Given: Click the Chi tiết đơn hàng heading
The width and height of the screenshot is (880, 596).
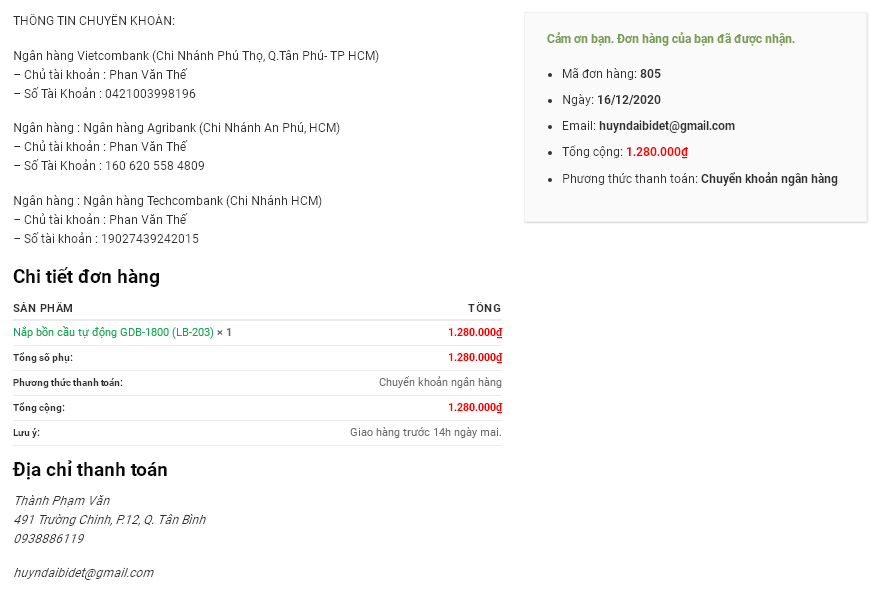Looking at the screenshot, I should pos(86,277).
